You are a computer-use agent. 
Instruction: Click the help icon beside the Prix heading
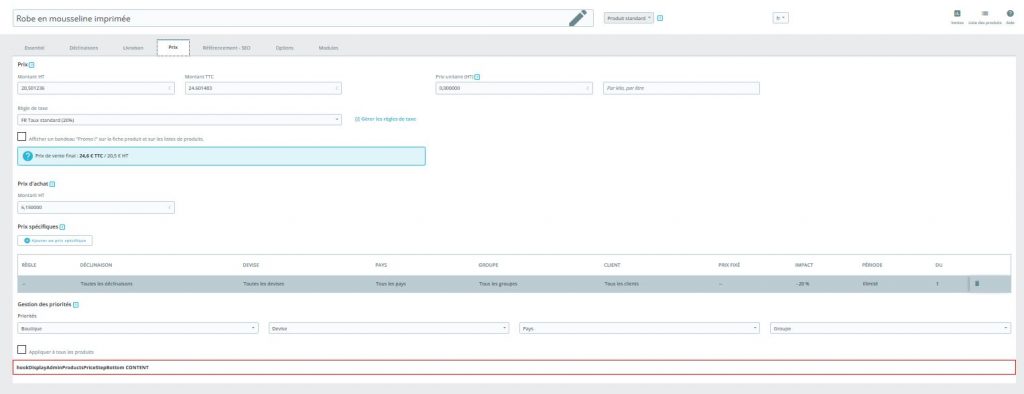pos(31,65)
